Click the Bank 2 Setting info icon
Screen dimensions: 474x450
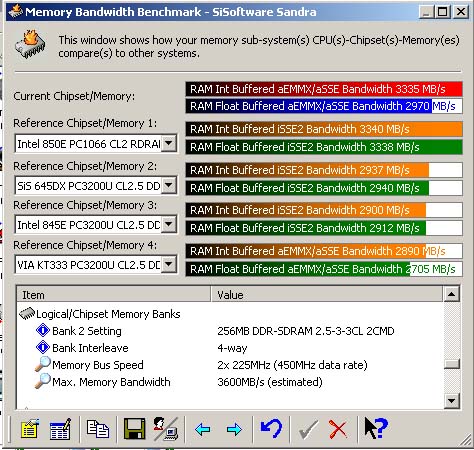coord(43,331)
